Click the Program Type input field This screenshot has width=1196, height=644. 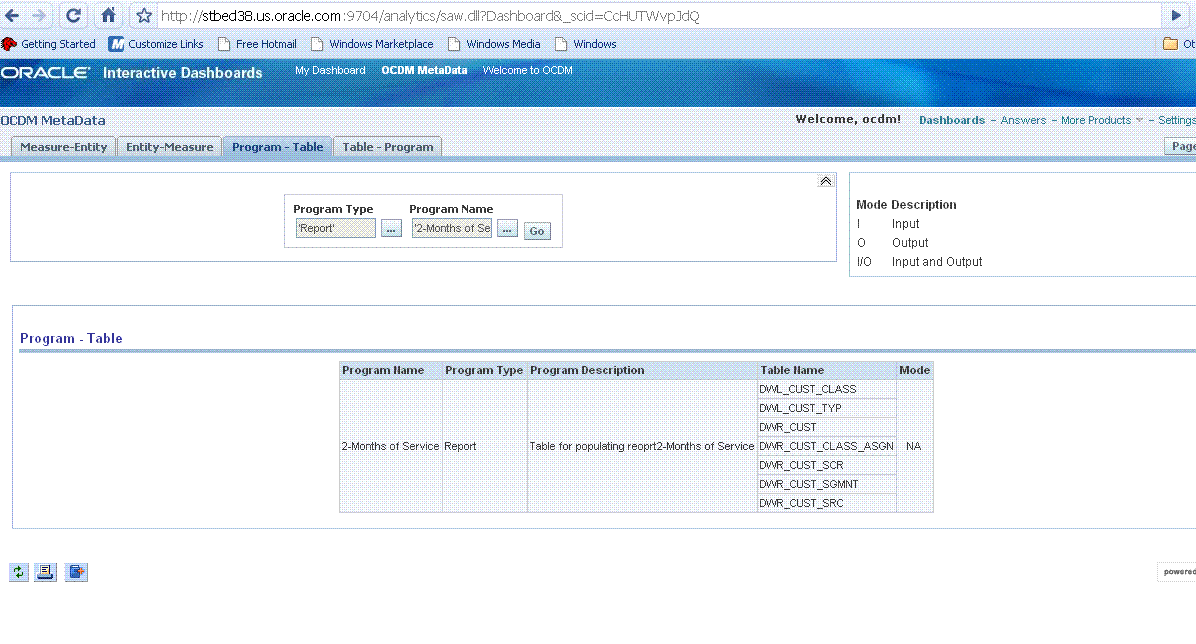336,228
